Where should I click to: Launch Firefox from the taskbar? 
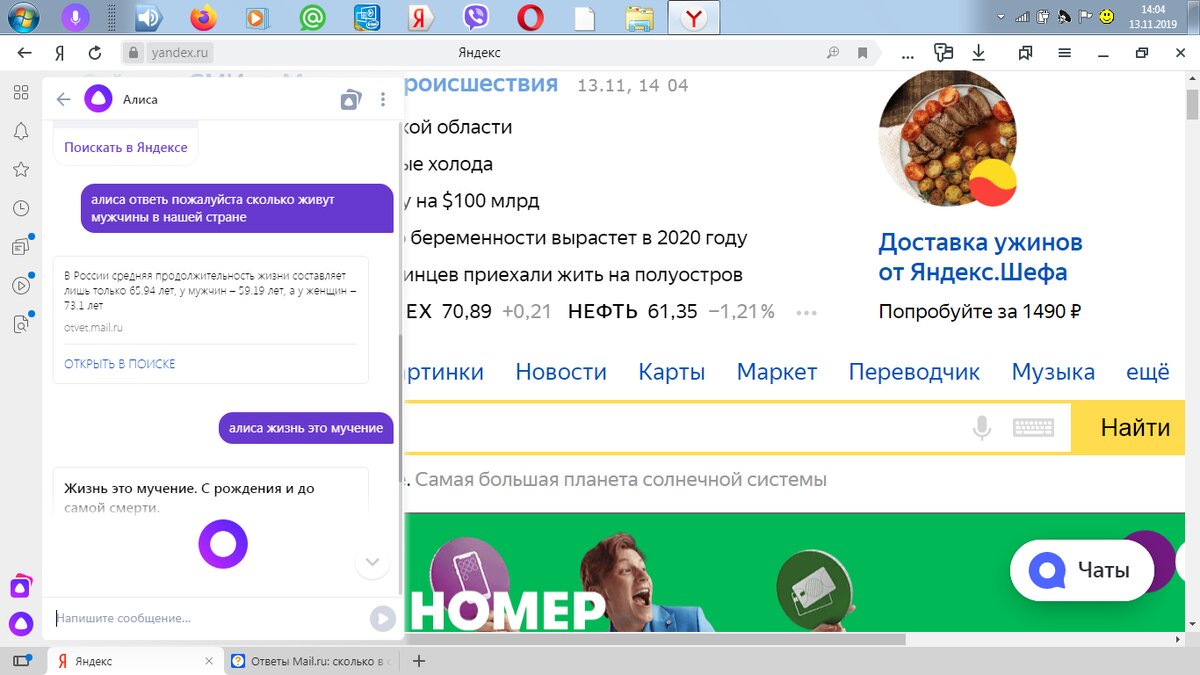[203, 17]
